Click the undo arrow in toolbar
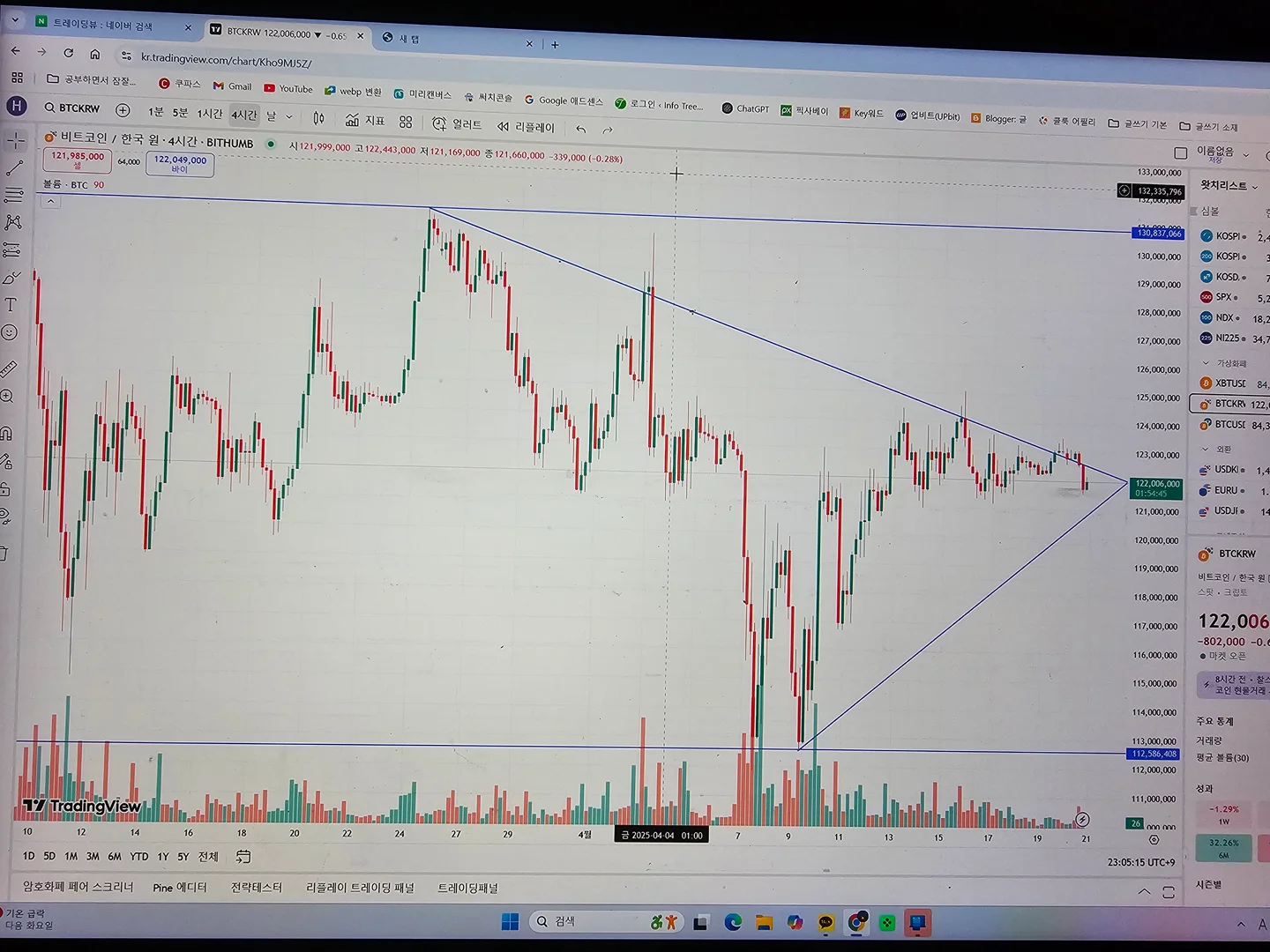 click(x=580, y=129)
